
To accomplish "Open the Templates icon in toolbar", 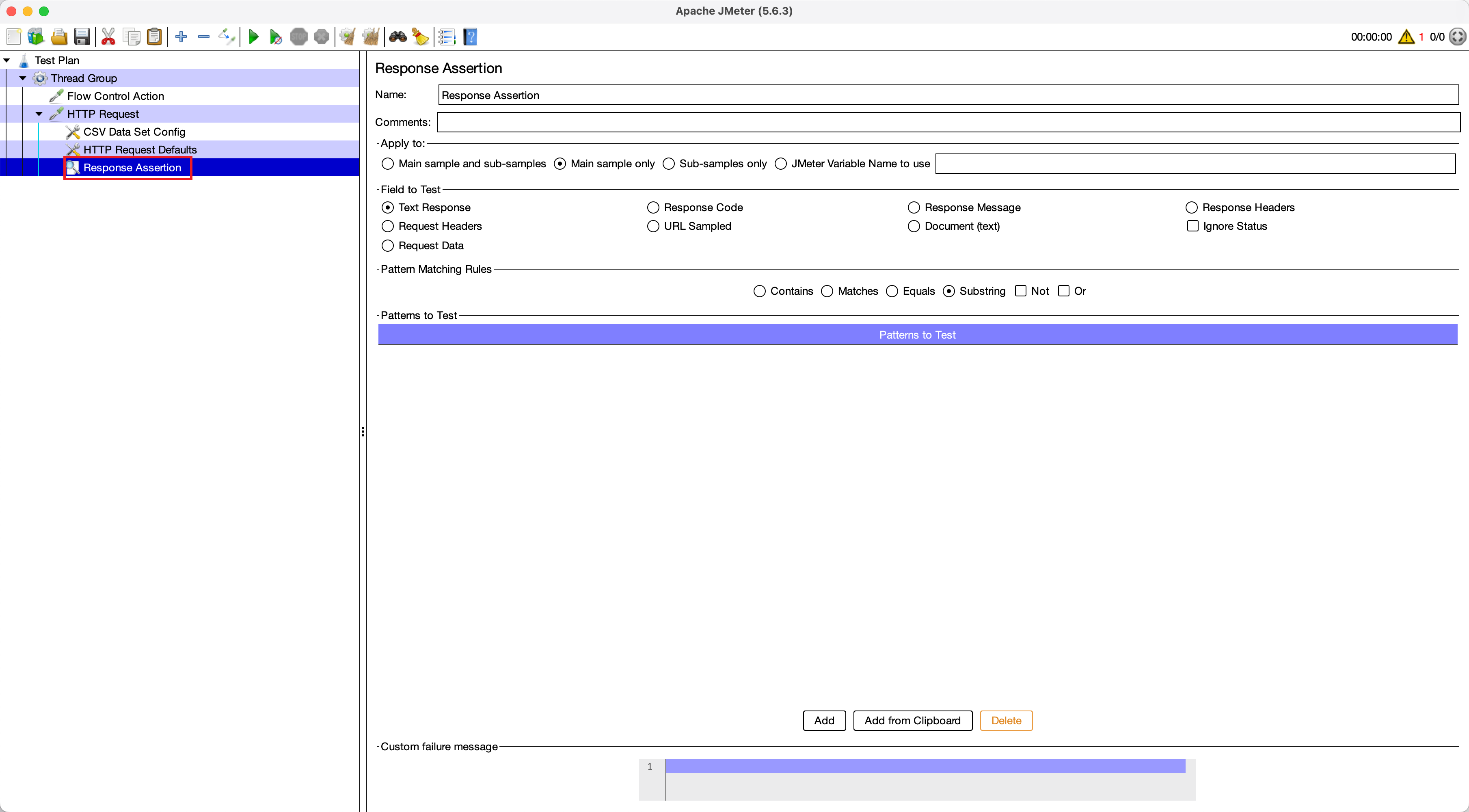I will tap(36, 37).
